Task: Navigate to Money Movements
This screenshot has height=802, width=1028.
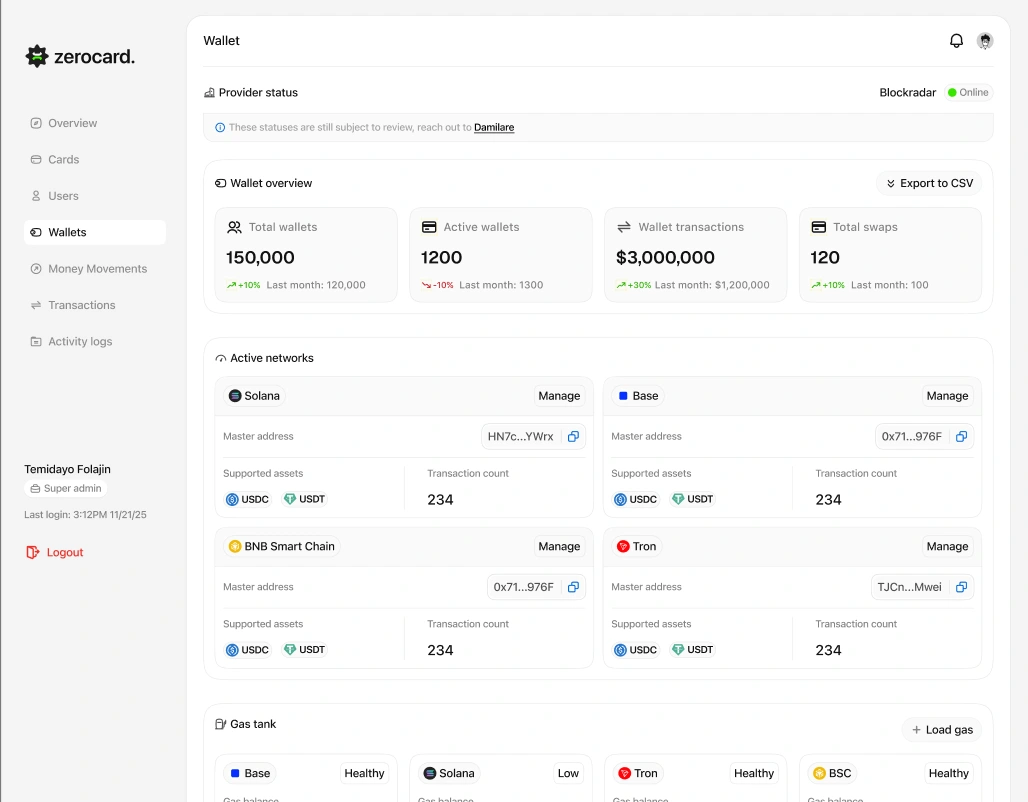Action: 94,269
